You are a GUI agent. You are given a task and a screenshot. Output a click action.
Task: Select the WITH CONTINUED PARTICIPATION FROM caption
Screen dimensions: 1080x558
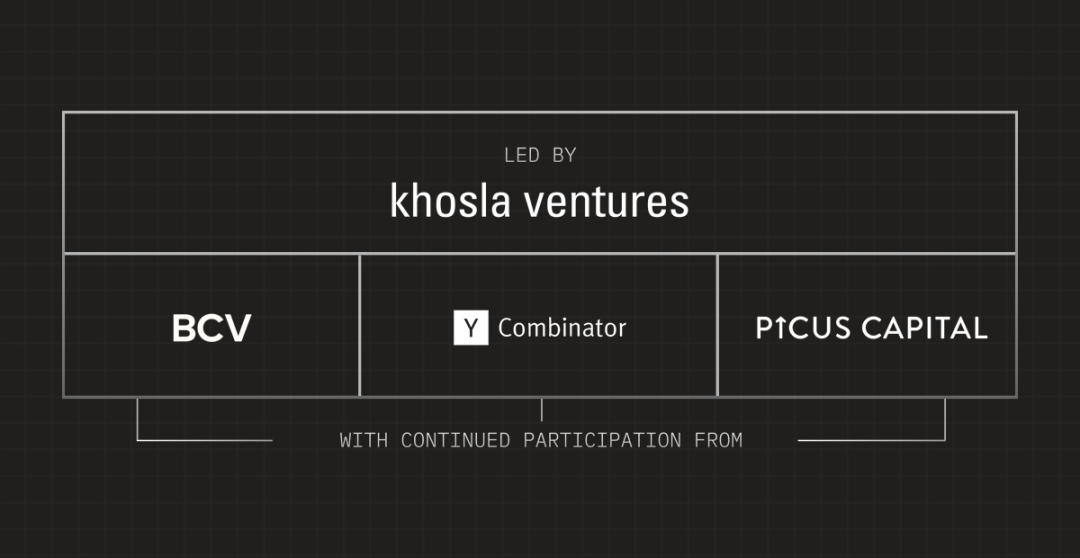point(541,440)
